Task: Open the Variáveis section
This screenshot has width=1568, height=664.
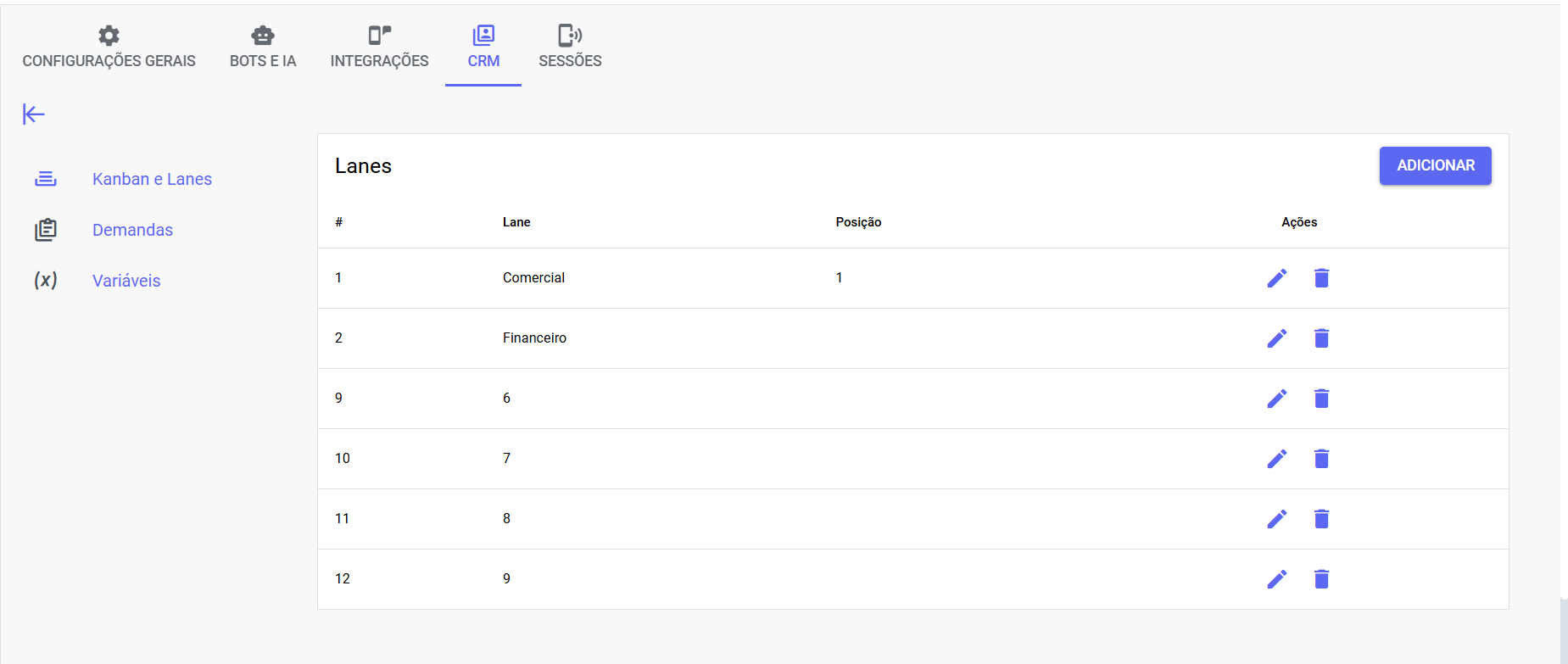Action: 126,281
